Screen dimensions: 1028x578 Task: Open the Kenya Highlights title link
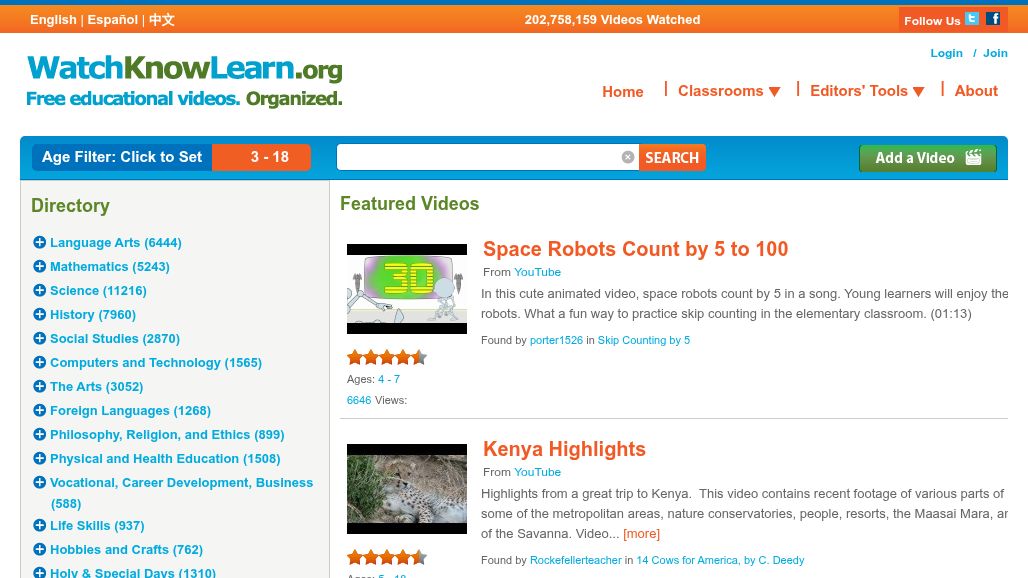coord(564,449)
